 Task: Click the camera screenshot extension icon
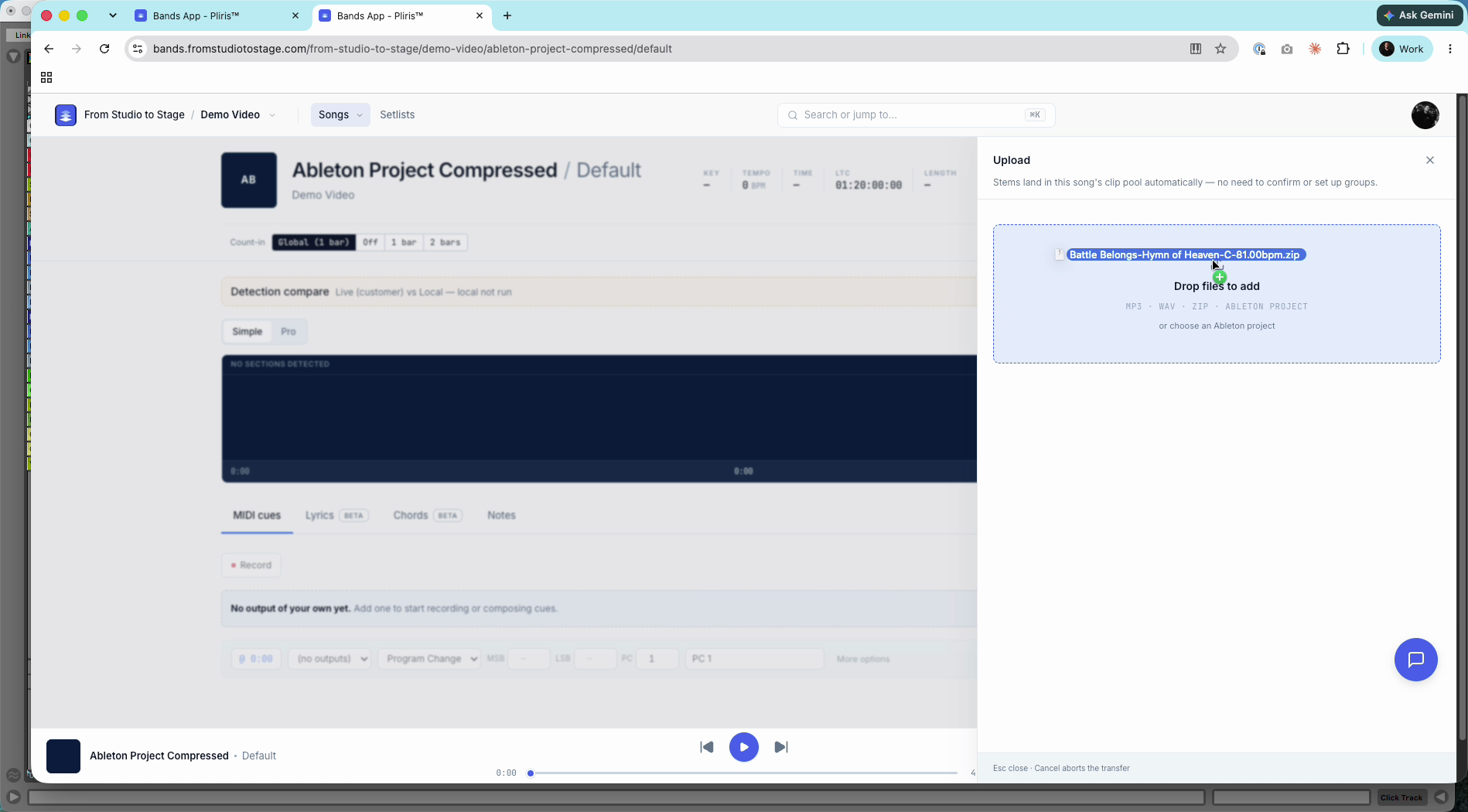pyautogui.click(x=1287, y=49)
